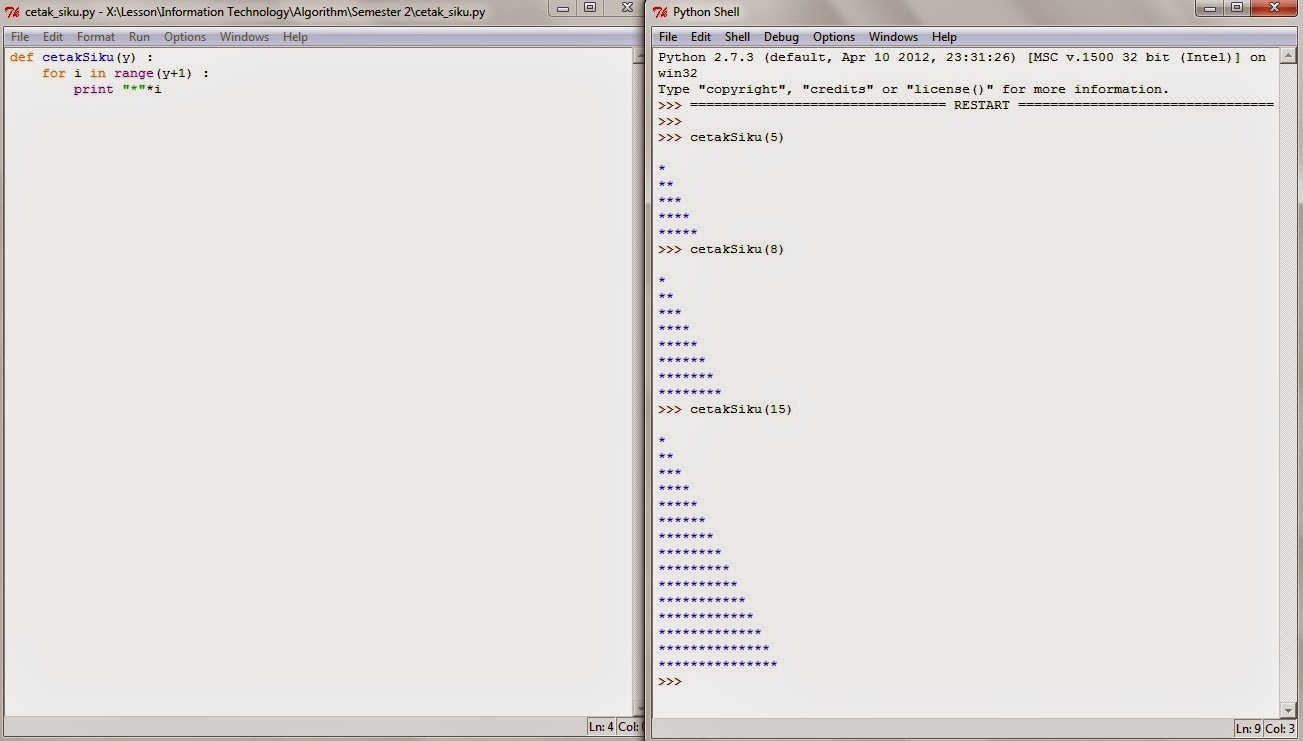Viewport: 1303px width, 741px height.
Task: Click the 'cetakSiku(8)' shell command
Action: pyautogui.click(x=737, y=249)
